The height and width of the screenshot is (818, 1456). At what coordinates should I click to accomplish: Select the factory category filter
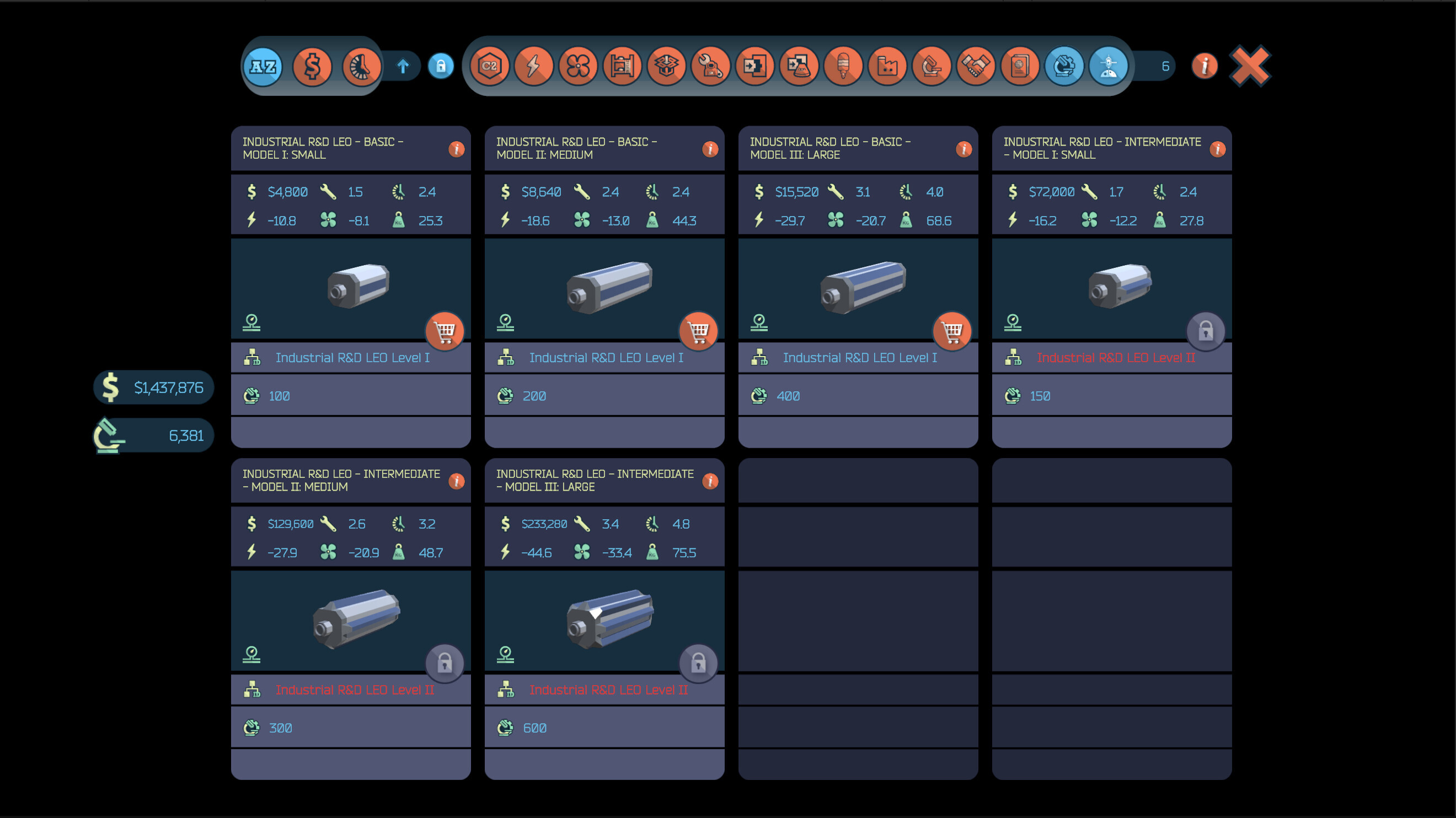point(887,67)
